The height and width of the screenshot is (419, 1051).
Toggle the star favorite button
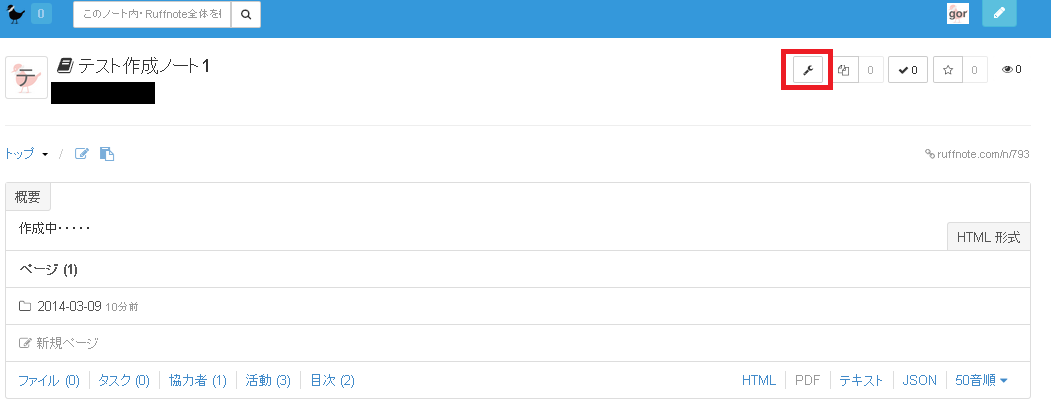(948, 70)
